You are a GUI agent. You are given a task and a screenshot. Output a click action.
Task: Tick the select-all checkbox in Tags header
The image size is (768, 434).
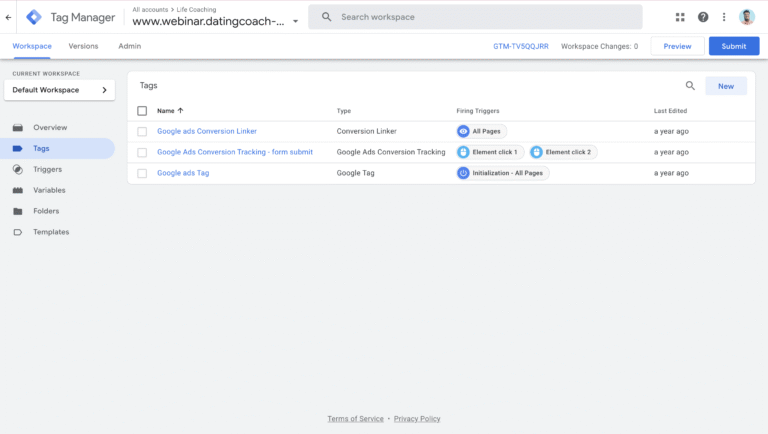coord(142,111)
